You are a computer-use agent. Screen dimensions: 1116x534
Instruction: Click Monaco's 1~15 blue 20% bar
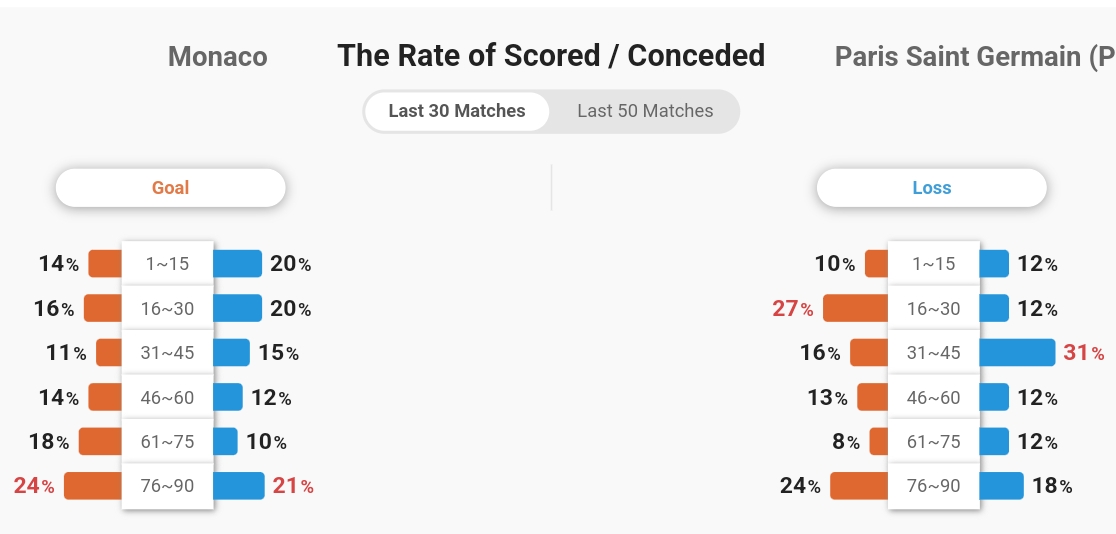[237, 263]
